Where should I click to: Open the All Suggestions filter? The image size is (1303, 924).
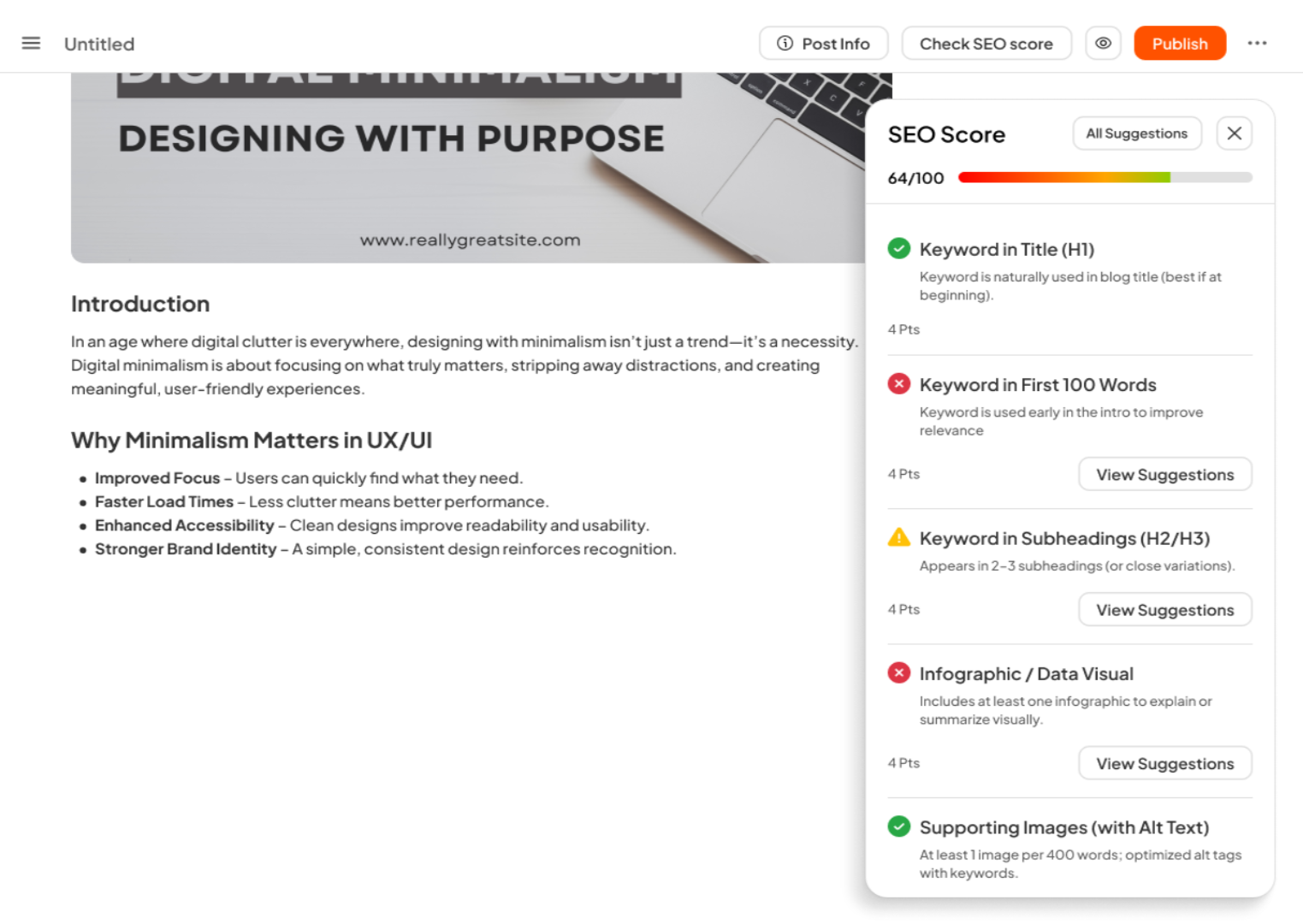click(1136, 133)
